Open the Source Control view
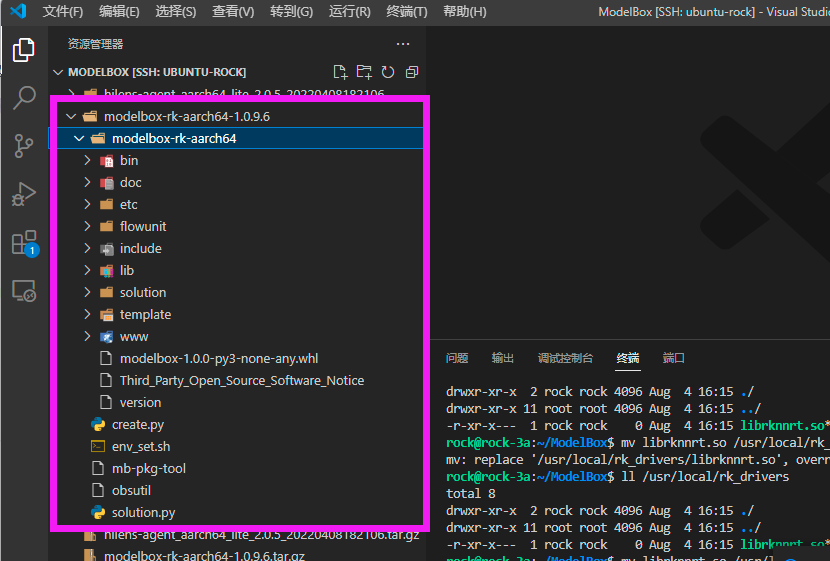The height and width of the screenshot is (561, 830). pyautogui.click(x=24, y=146)
